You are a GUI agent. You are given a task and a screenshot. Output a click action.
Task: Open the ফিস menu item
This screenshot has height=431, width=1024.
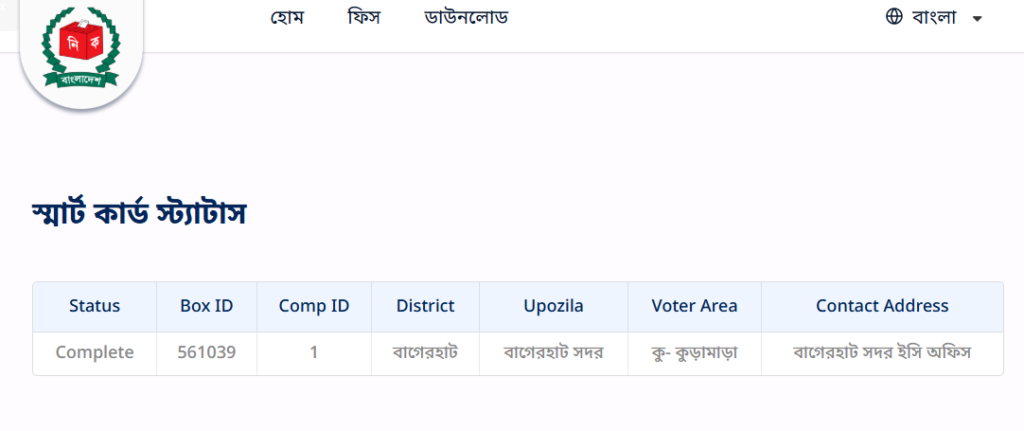[364, 17]
